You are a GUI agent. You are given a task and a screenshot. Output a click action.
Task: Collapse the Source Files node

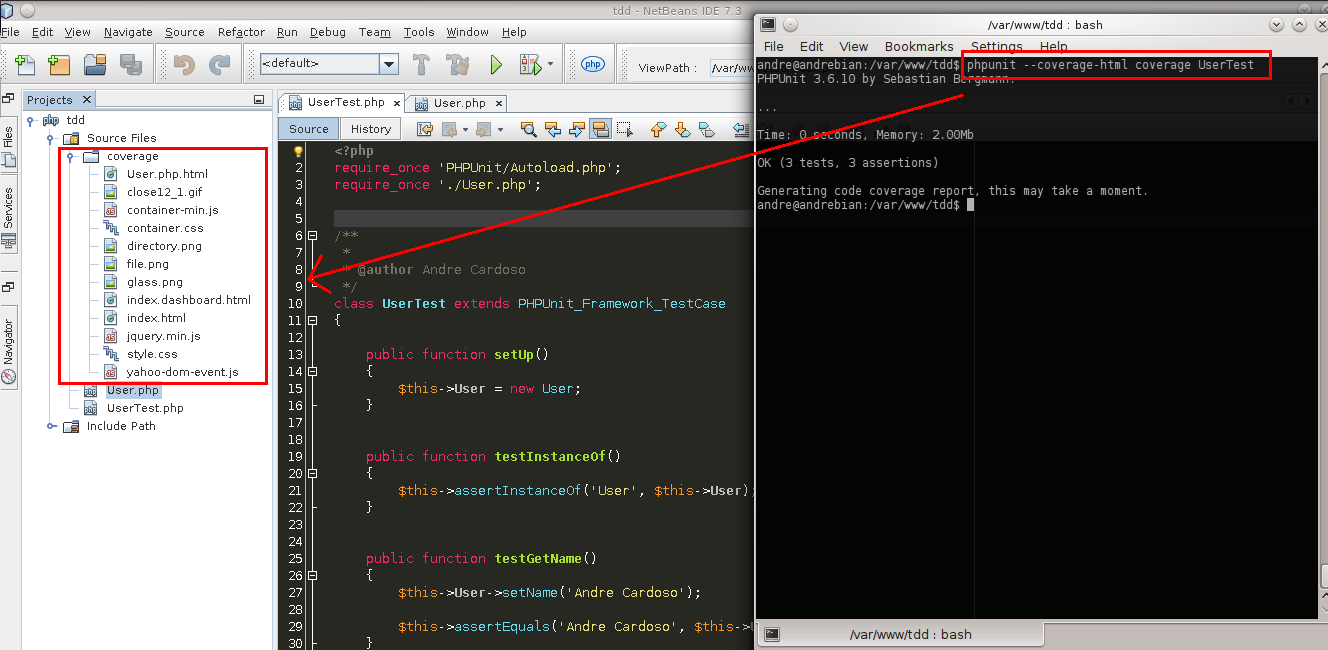click(x=50, y=138)
